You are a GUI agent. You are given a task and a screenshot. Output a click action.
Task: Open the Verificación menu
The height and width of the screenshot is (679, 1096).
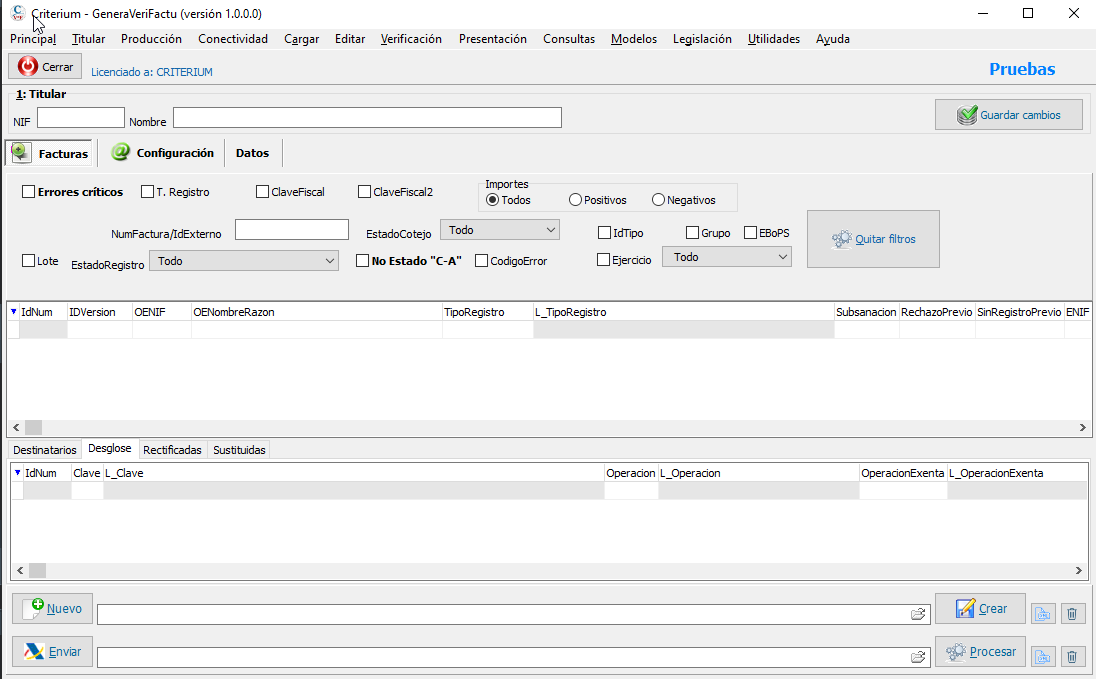tap(411, 39)
